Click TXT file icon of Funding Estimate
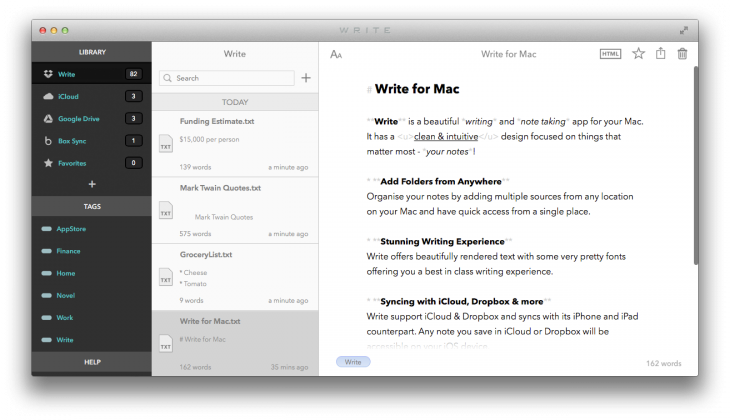 point(166,143)
